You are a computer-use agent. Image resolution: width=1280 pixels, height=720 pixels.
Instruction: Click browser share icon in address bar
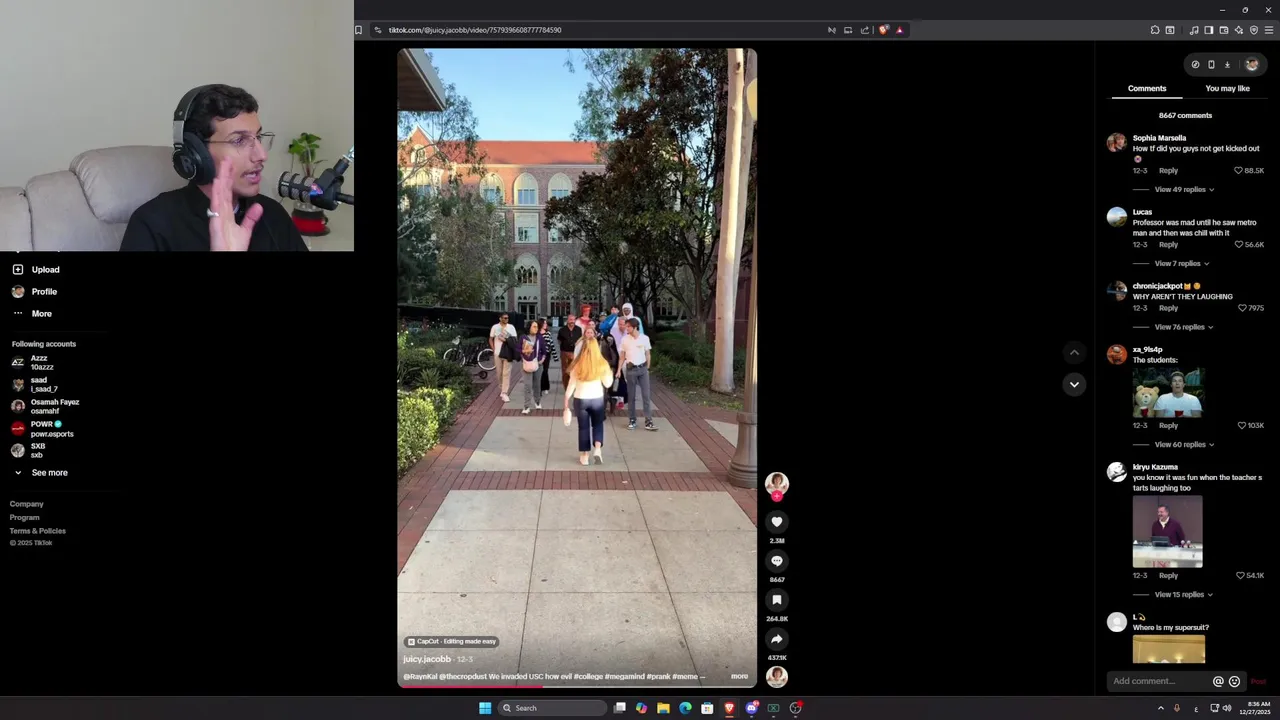pyautogui.click(x=865, y=30)
